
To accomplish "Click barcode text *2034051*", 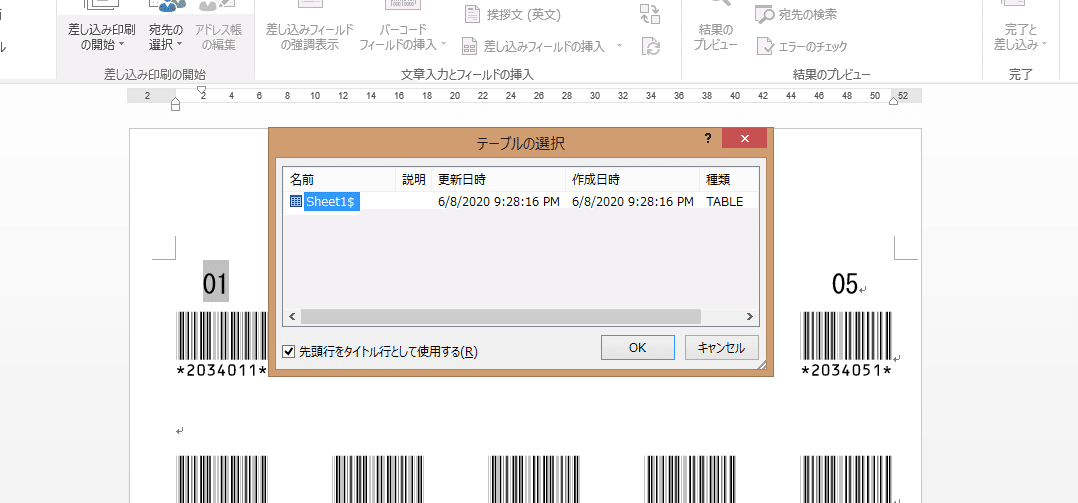I will click(x=847, y=371).
